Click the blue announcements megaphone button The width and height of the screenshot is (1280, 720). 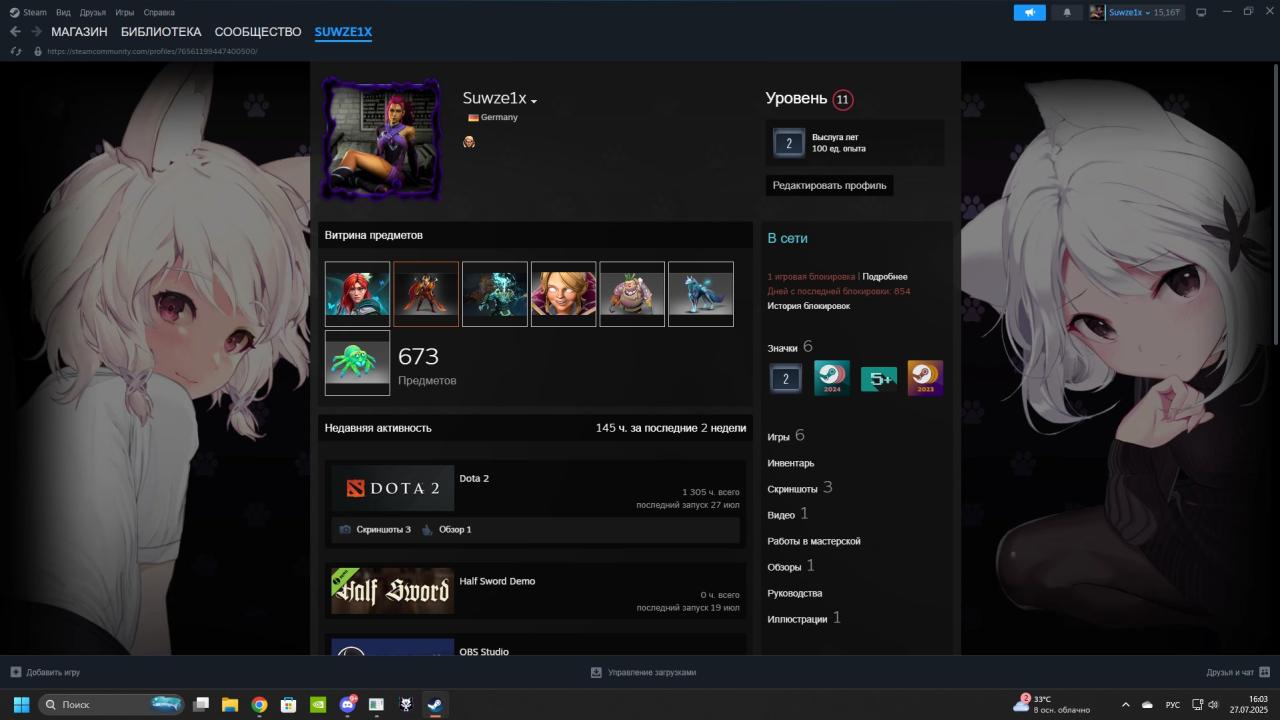click(x=1029, y=12)
